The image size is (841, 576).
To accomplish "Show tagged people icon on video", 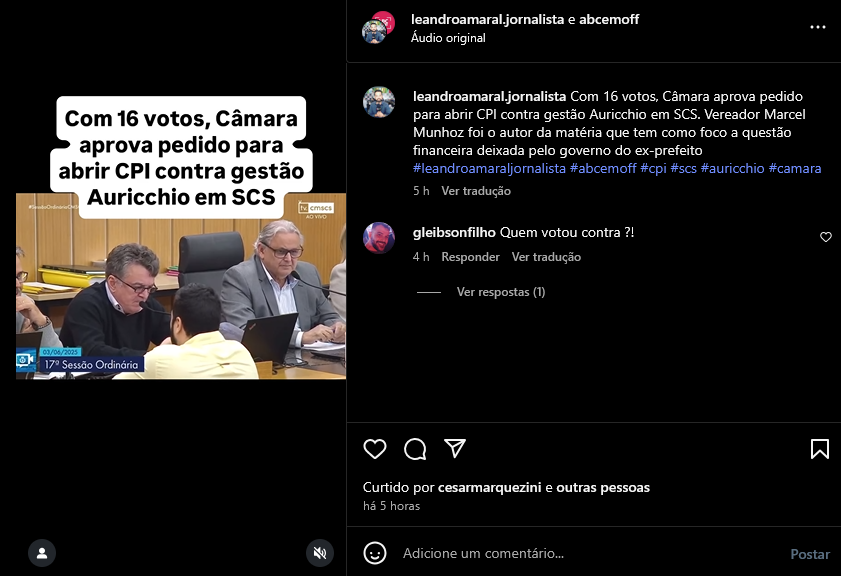I will (42, 553).
